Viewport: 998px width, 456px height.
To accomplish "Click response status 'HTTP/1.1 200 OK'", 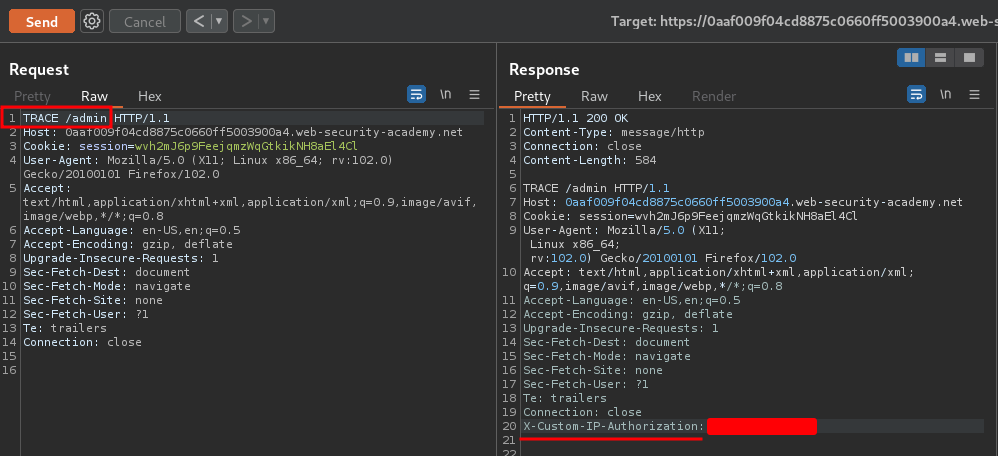I will (x=575, y=118).
